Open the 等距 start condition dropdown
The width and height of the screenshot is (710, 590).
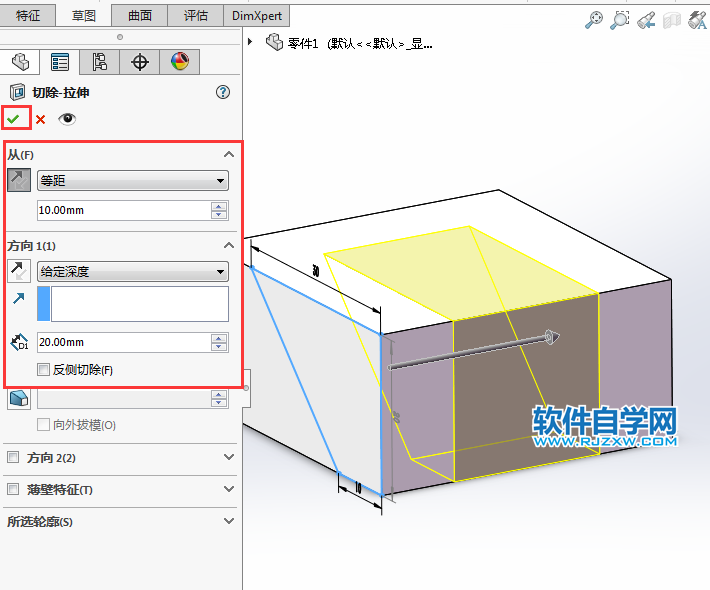click(x=133, y=181)
